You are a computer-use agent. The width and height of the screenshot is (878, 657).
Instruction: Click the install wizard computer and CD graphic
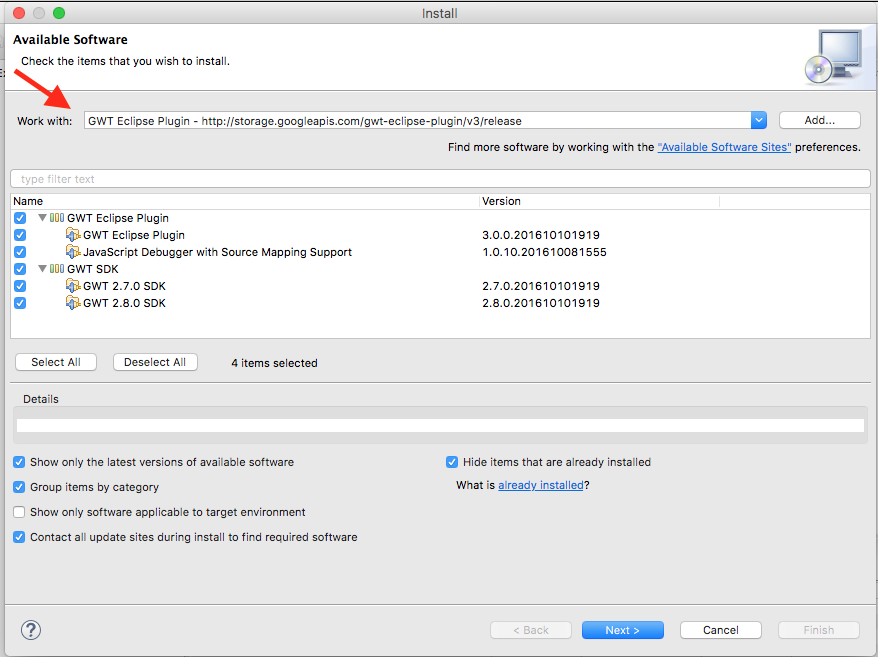[x=834, y=57]
